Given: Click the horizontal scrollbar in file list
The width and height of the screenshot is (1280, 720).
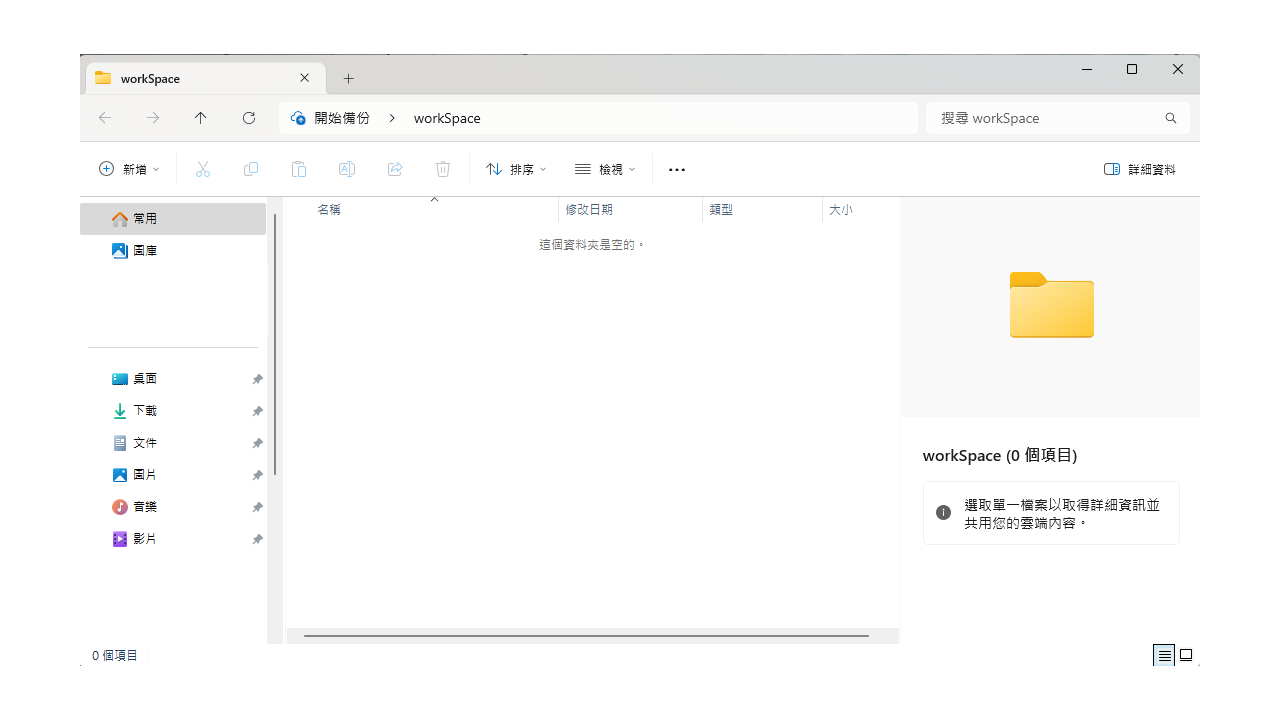Looking at the screenshot, I should (586, 635).
